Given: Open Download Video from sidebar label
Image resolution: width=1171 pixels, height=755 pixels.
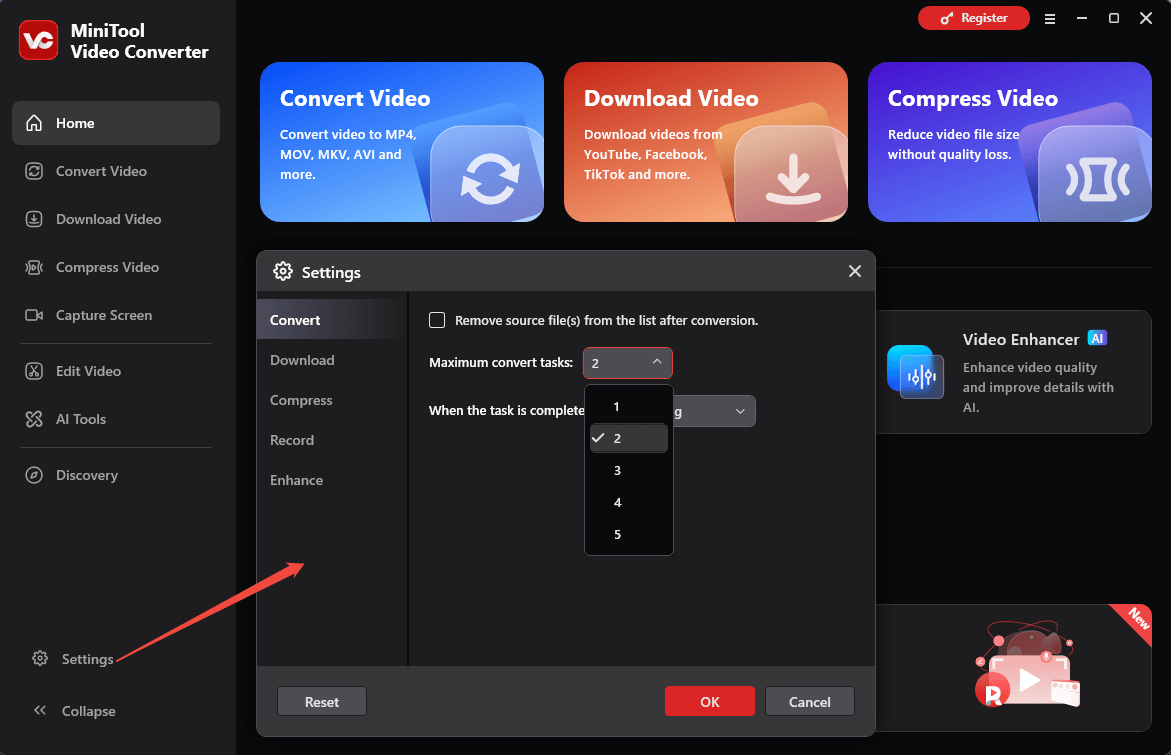Looking at the screenshot, I should (108, 219).
